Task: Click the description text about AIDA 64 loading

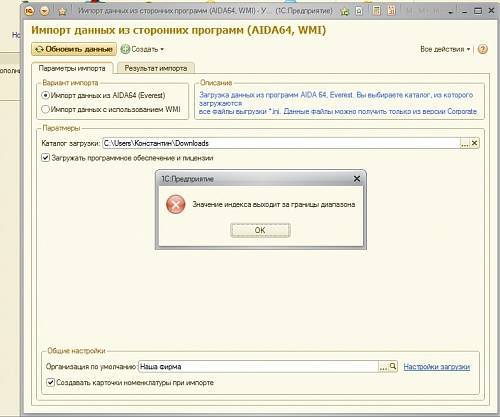Action: [x=337, y=103]
